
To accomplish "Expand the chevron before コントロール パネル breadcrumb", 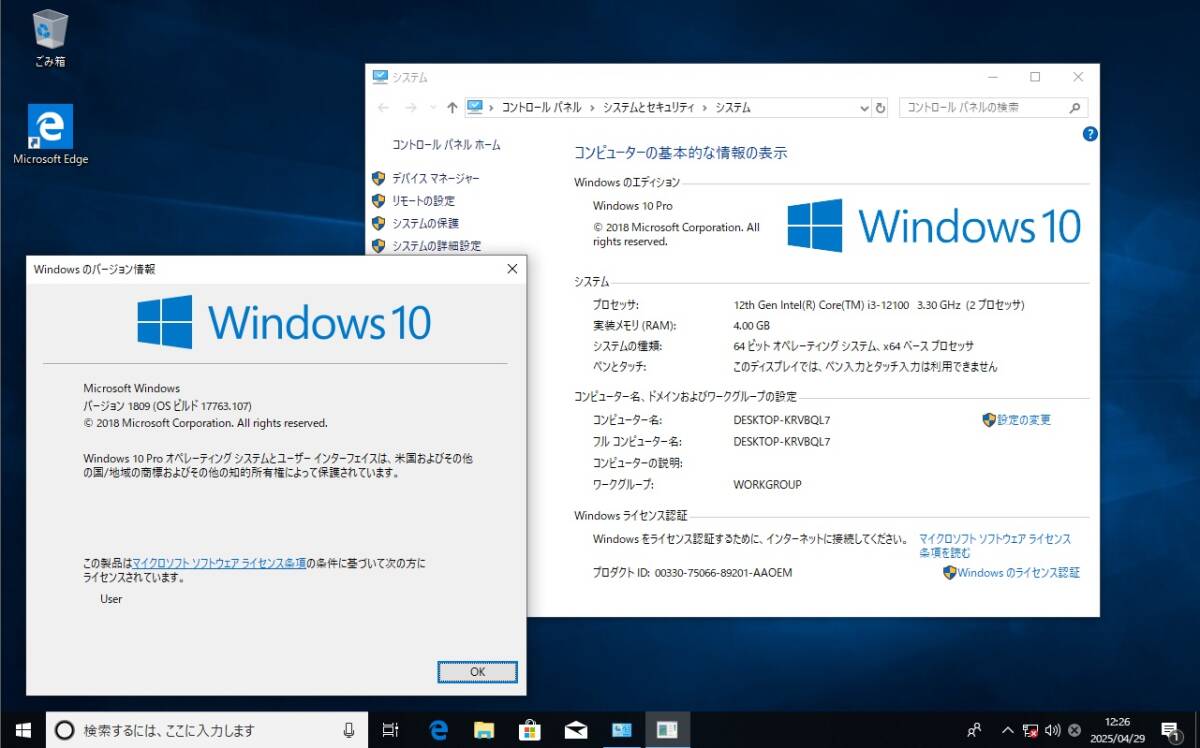I will (491, 108).
